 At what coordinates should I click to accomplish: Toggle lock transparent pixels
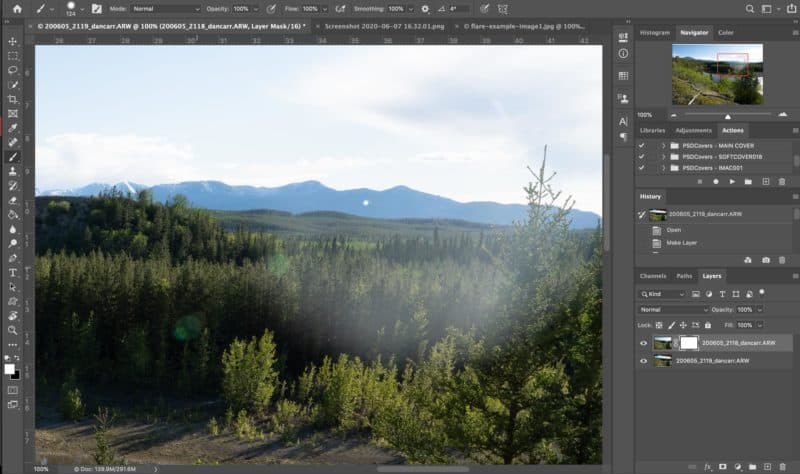click(659, 325)
